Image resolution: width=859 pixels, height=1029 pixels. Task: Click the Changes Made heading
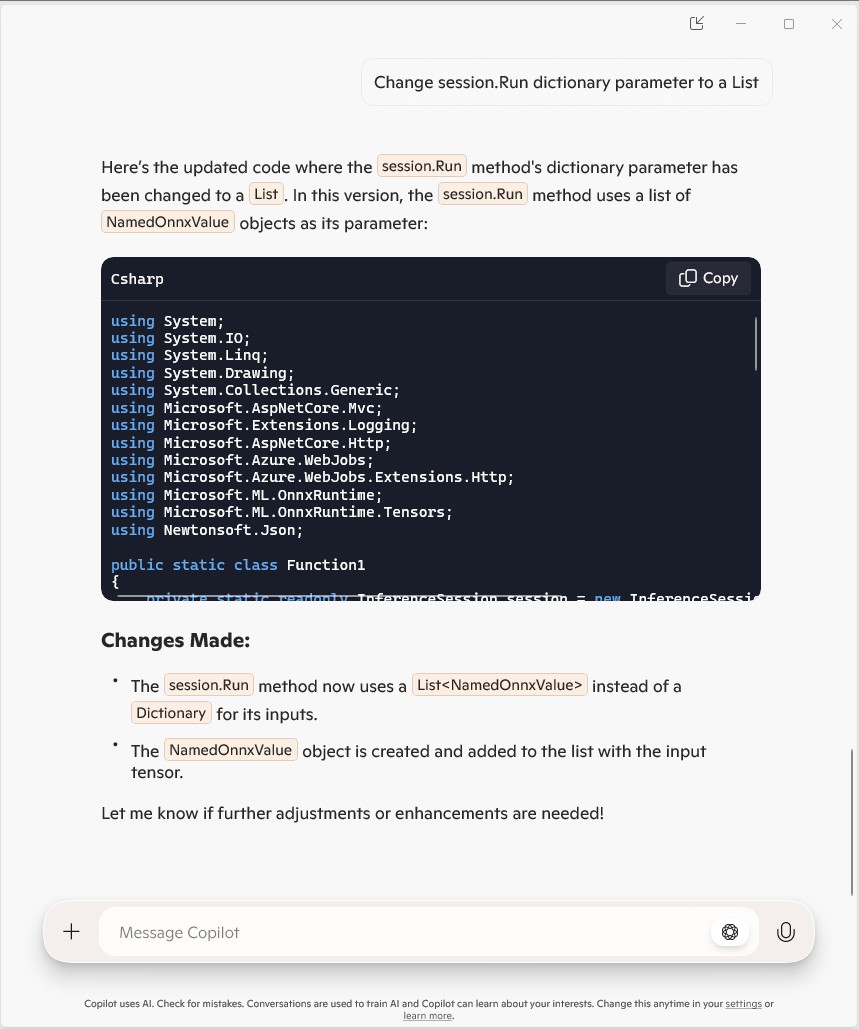tap(175, 640)
